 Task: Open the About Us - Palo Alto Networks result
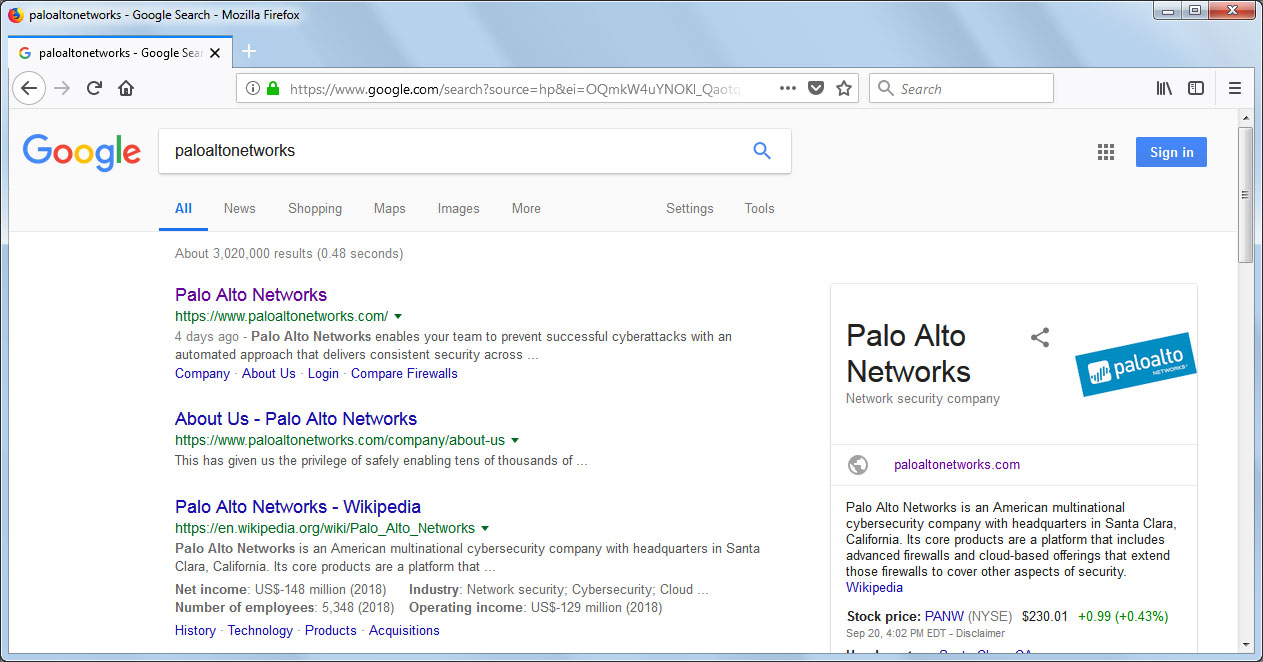pos(296,419)
